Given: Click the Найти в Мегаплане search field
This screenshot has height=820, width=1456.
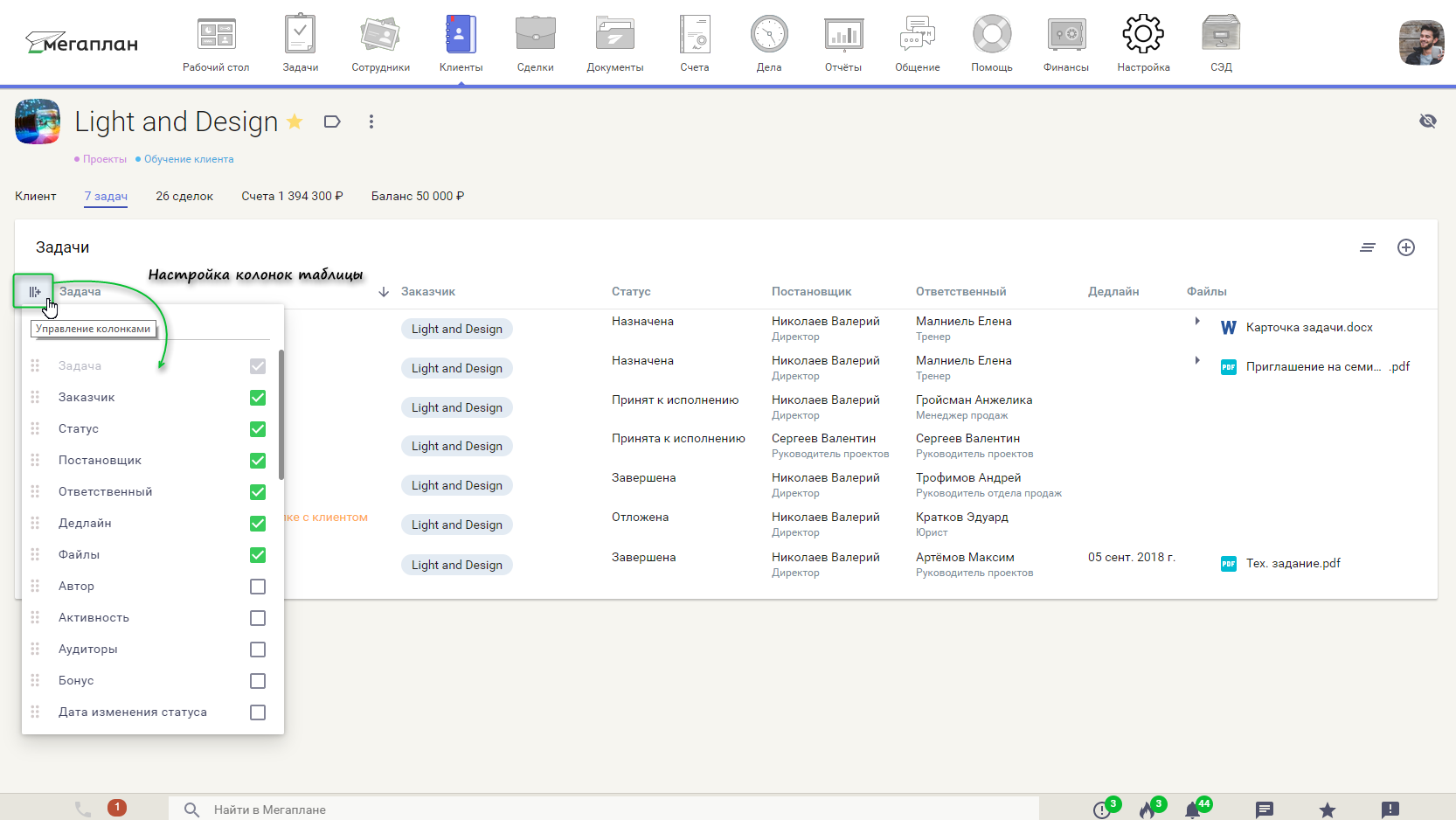Looking at the screenshot, I should point(603,810).
